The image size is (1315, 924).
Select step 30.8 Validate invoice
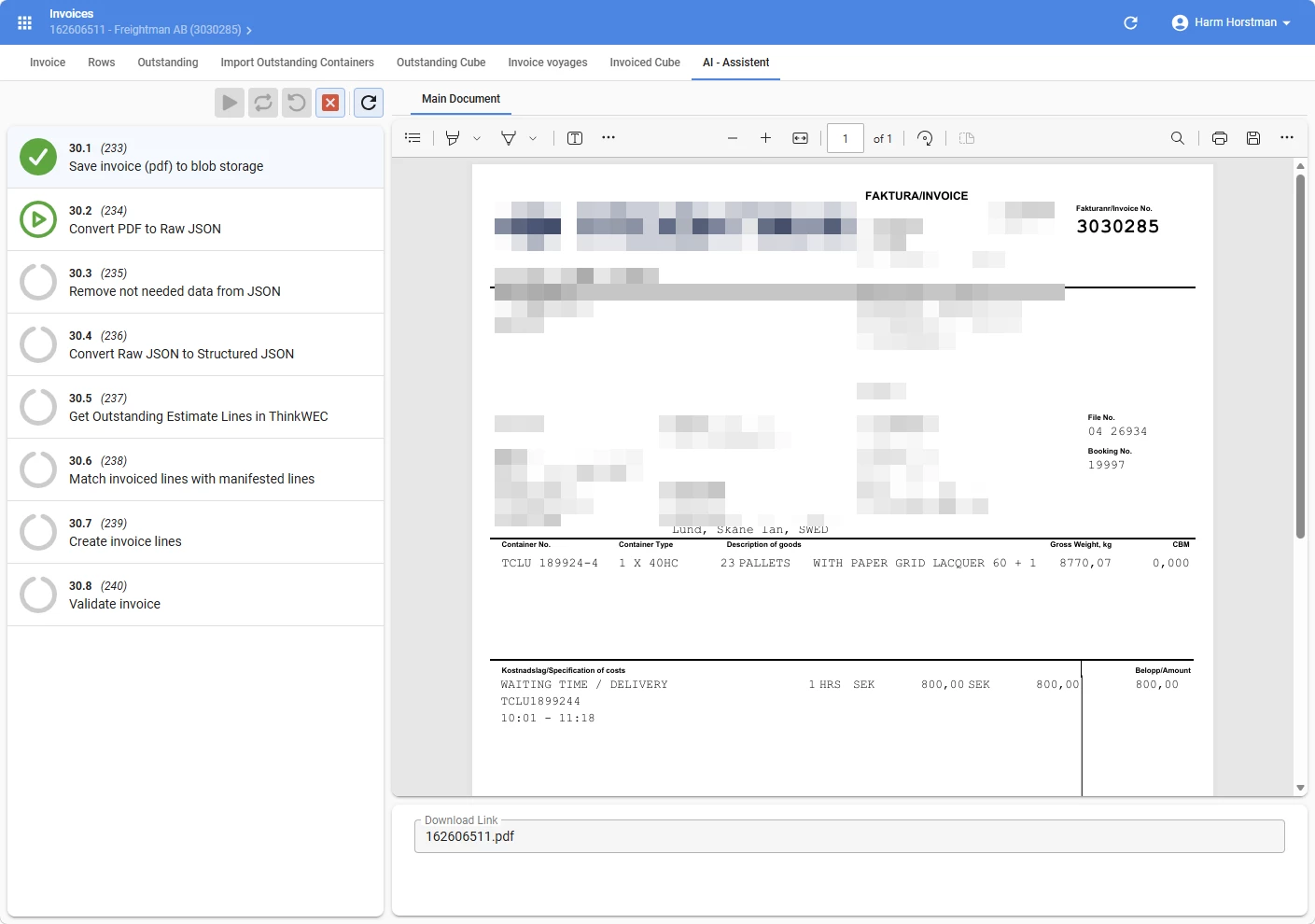[x=196, y=595]
